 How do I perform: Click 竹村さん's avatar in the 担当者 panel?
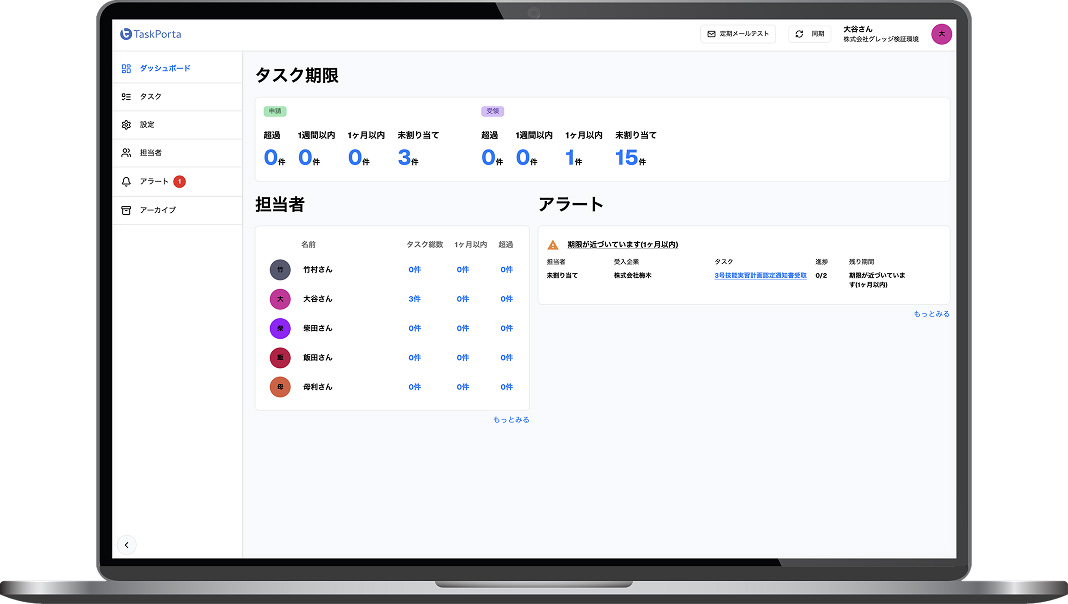pyautogui.click(x=278, y=268)
